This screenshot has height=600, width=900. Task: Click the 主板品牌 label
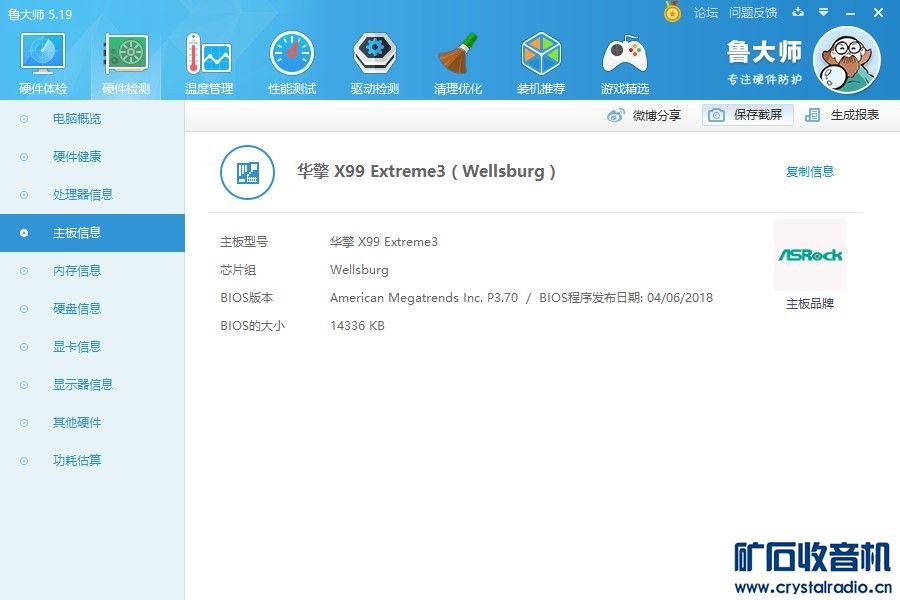click(x=809, y=304)
